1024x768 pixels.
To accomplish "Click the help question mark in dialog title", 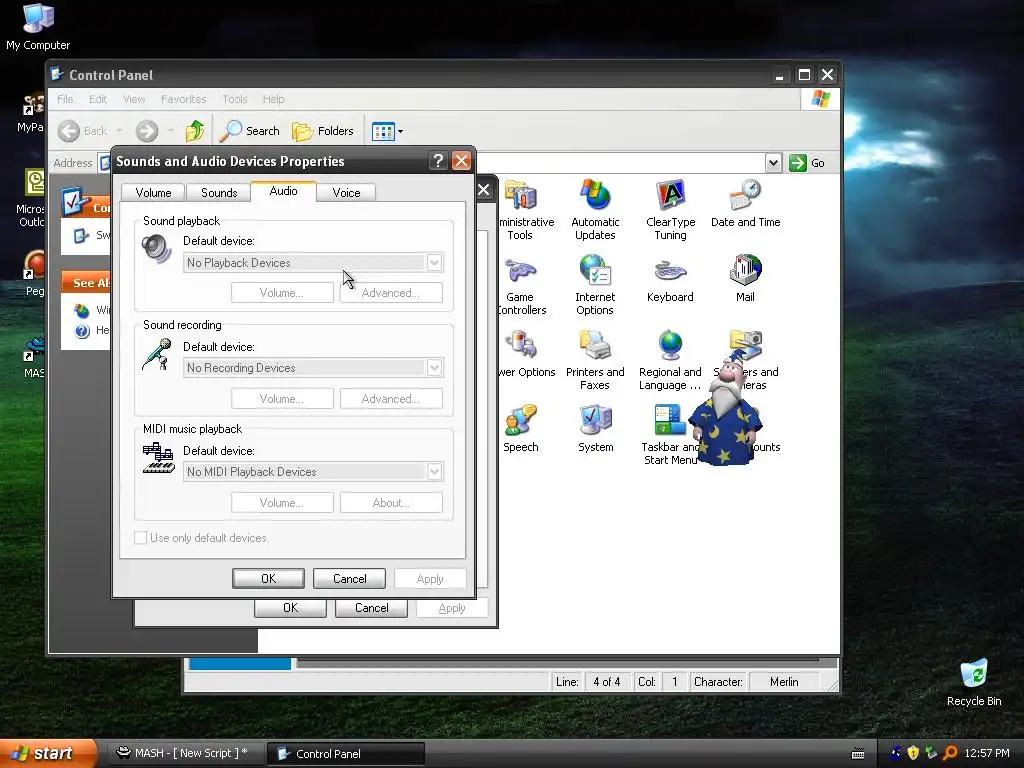I will [438, 161].
